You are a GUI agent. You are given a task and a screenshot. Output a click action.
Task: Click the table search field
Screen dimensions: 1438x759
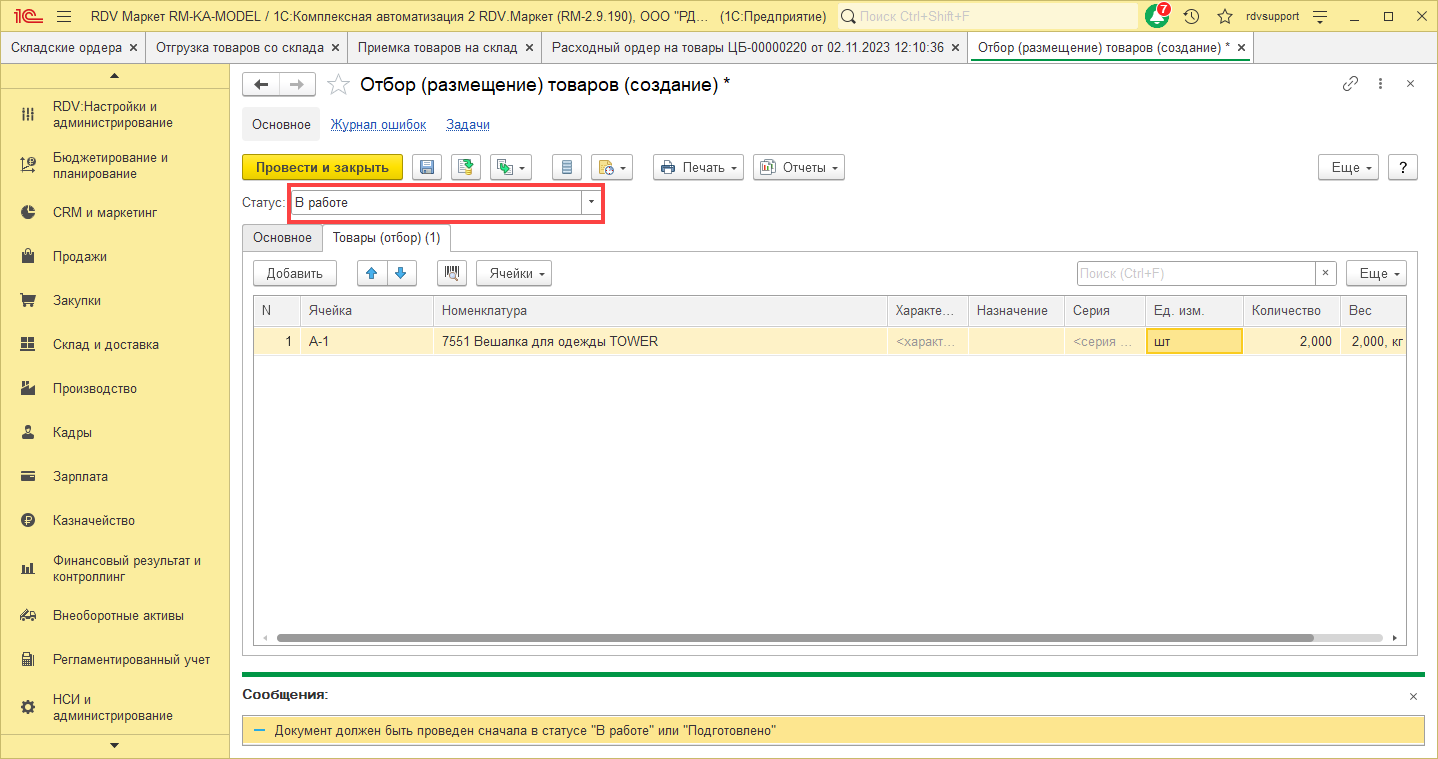(x=1194, y=273)
